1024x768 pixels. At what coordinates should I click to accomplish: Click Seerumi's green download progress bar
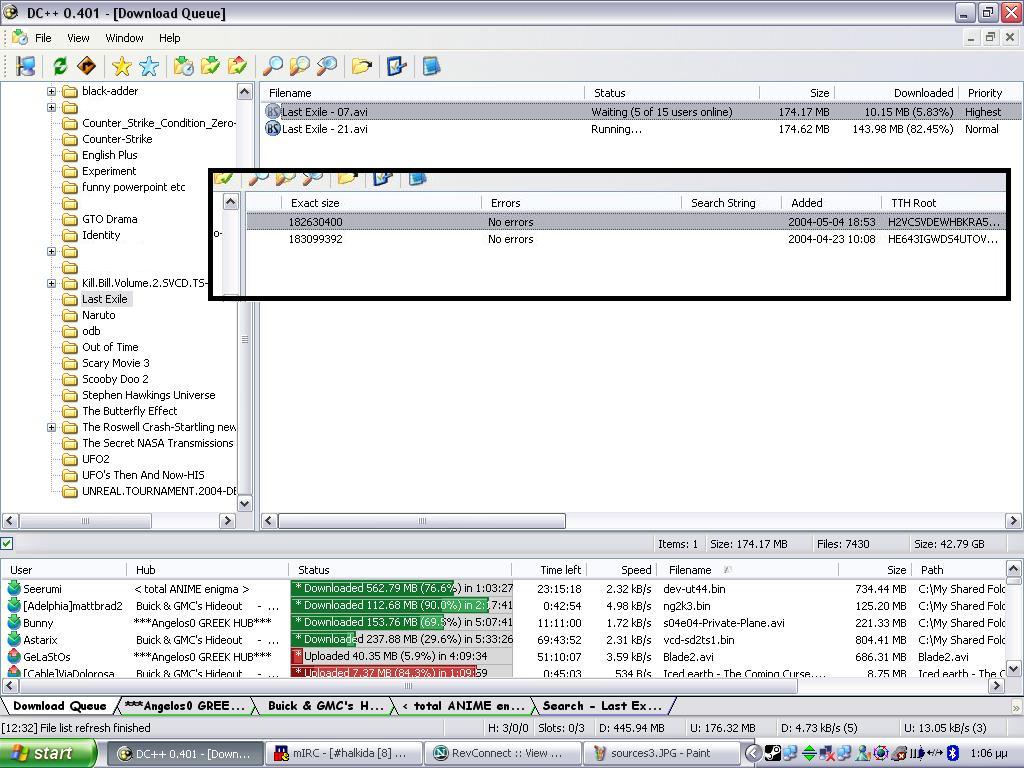pos(402,588)
